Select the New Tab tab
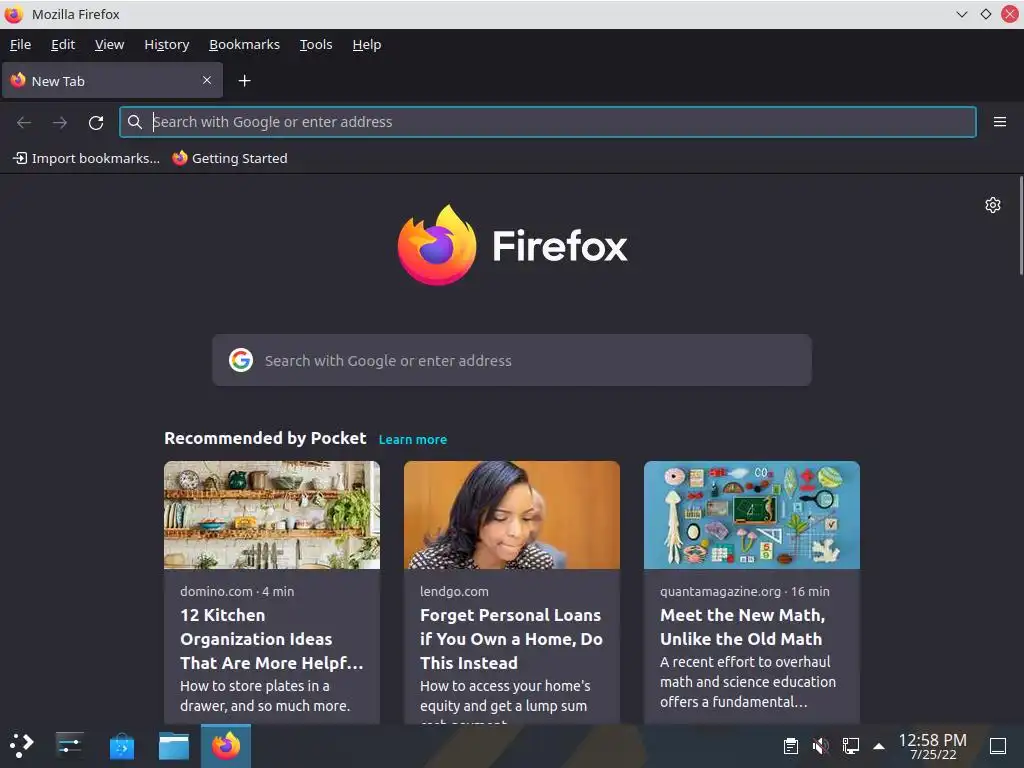Viewport: 1024px width, 768px height. [112, 80]
